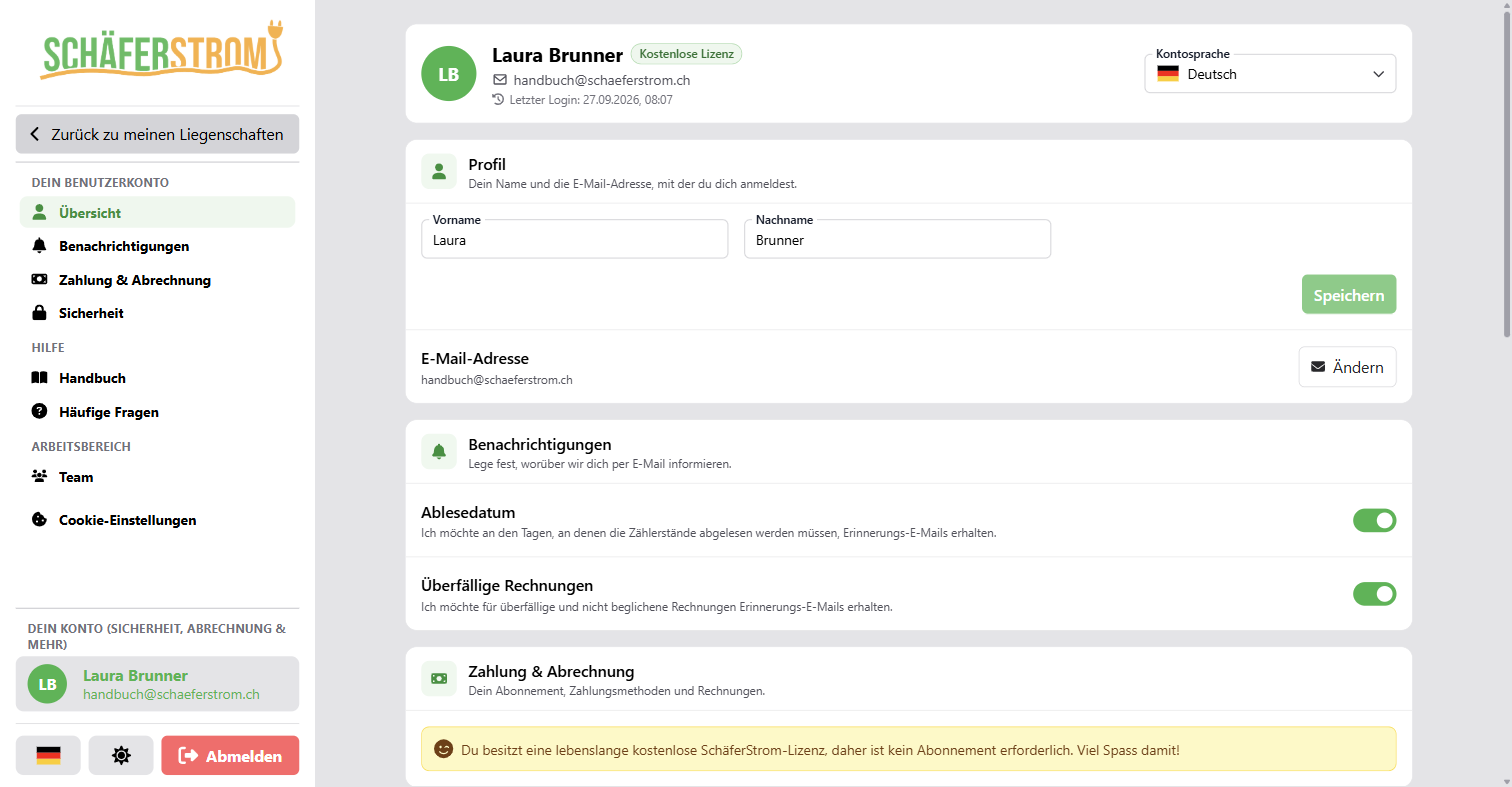Click the Kostenlose Lizenz badge
The width and height of the screenshot is (1512, 787).
(x=686, y=54)
